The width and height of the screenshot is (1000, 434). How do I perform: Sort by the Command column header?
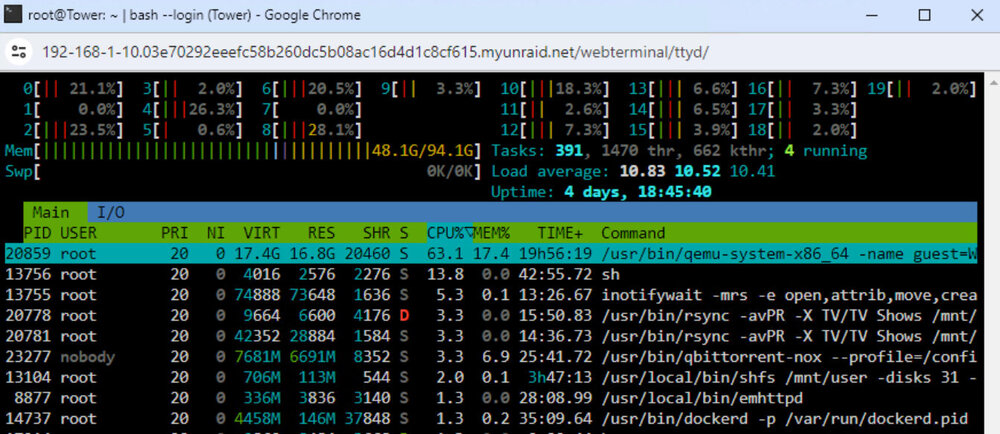coord(633,233)
